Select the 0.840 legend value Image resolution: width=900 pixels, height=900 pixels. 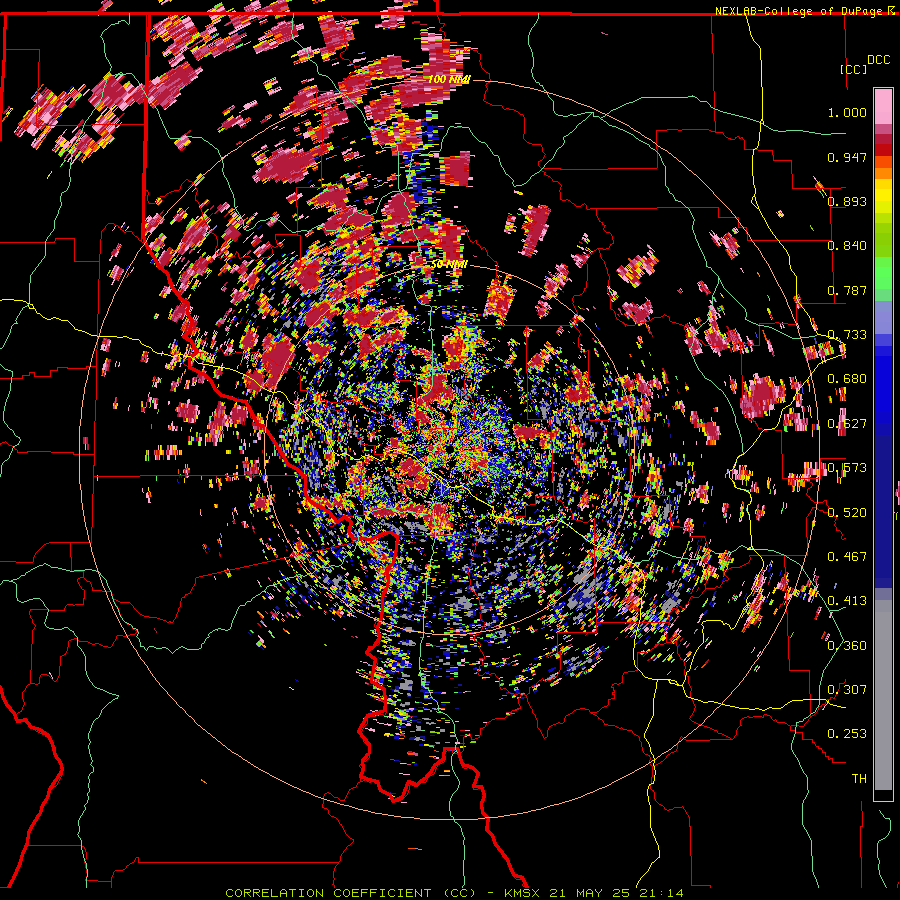pyautogui.click(x=847, y=246)
